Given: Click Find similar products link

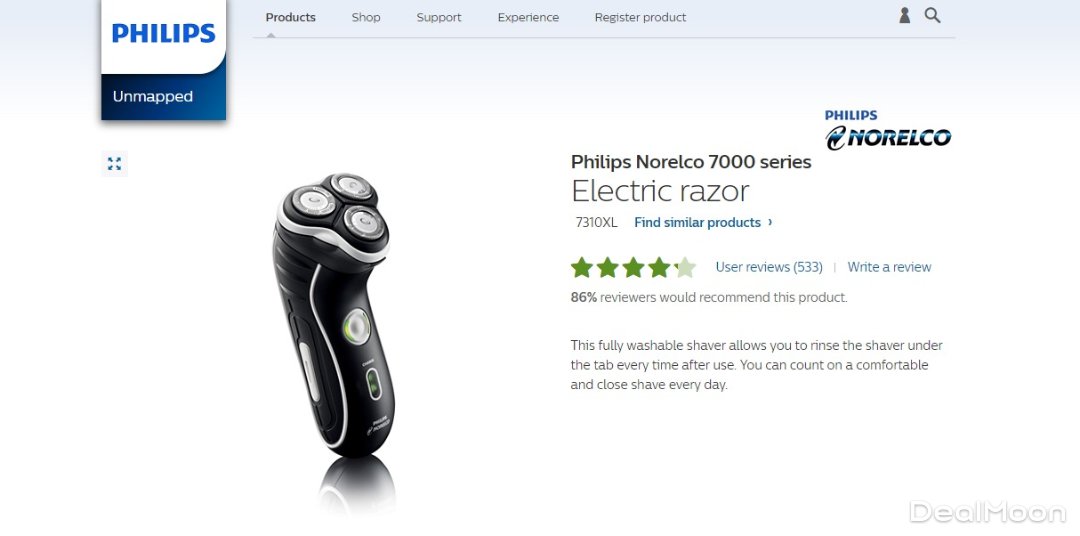Looking at the screenshot, I should 697,223.
